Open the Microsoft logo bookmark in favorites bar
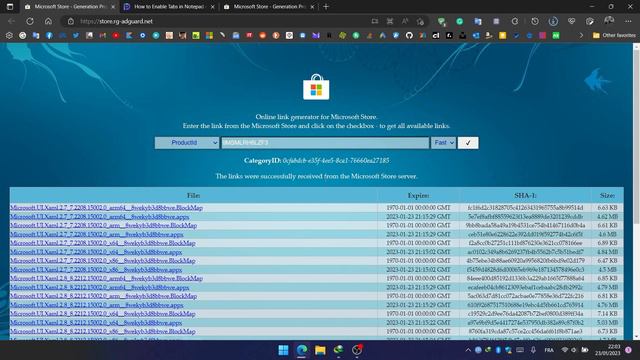Screen dimensions: 640x360 [x=209, y=36]
